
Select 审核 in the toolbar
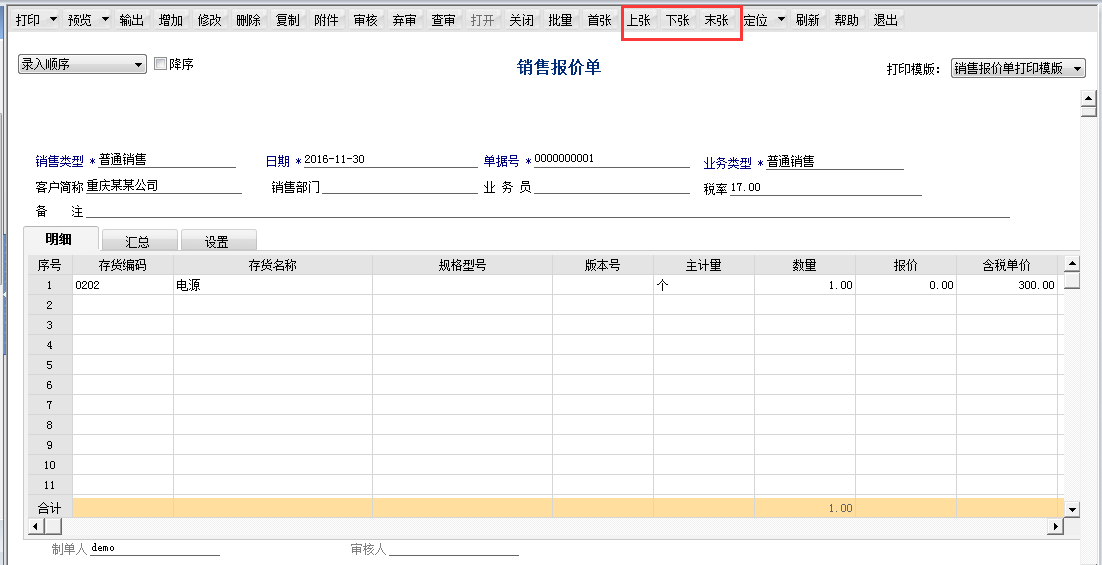click(x=365, y=20)
